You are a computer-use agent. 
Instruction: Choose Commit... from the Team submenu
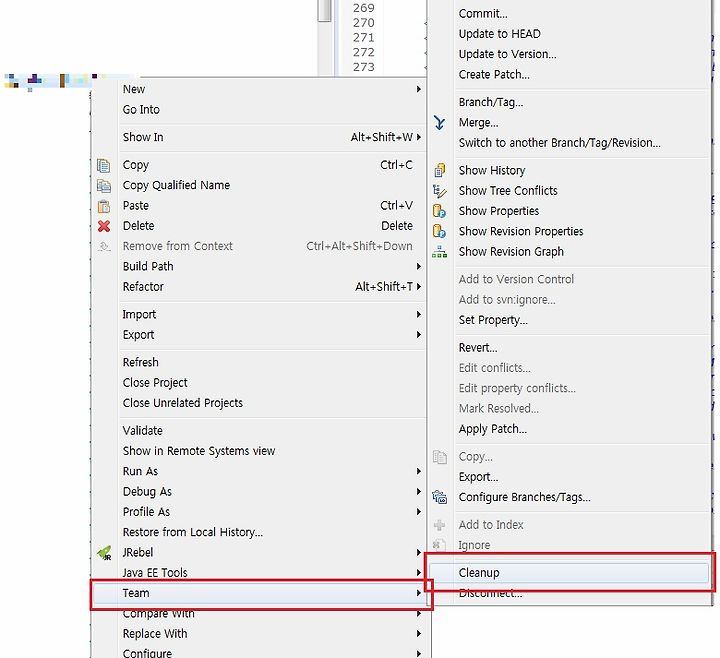point(483,14)
